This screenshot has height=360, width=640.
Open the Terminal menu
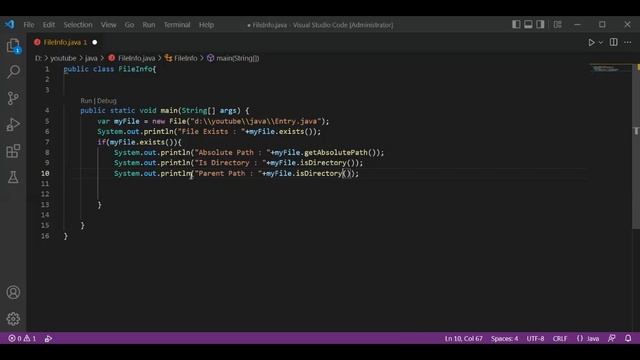pyautogui.click(x=177, y=25)
